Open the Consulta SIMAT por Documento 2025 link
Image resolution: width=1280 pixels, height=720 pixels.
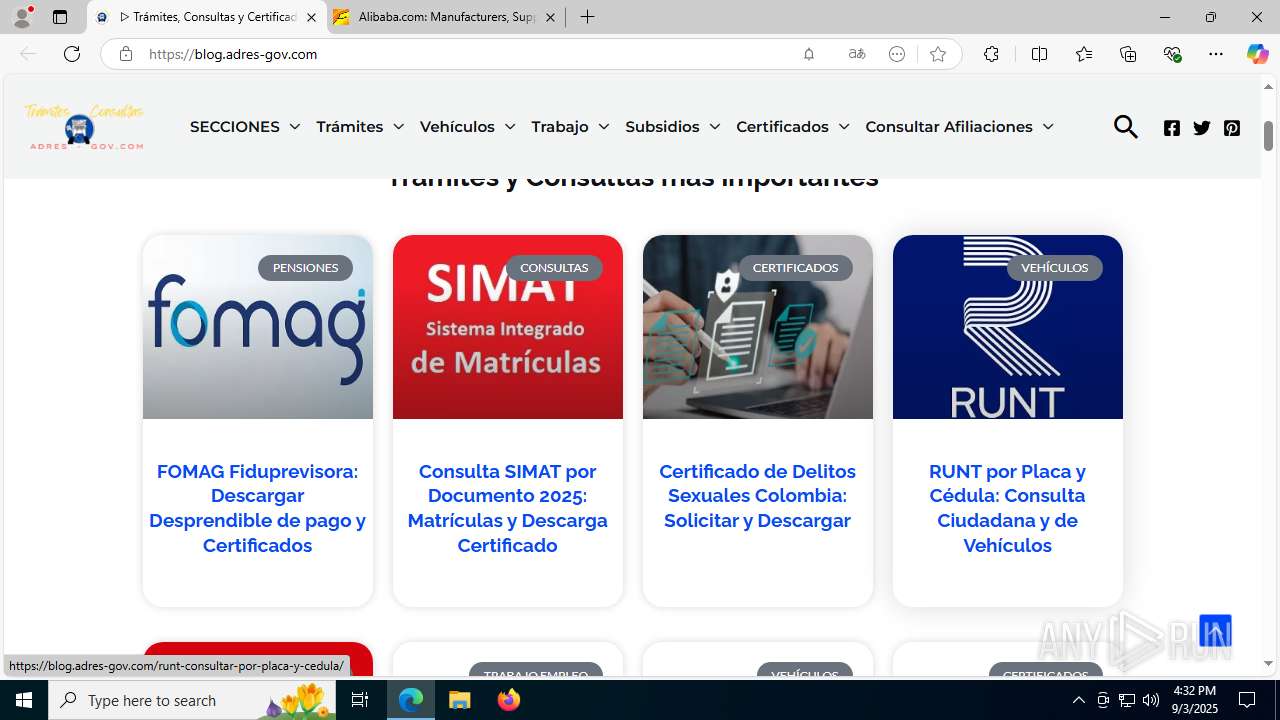point(507,508)
